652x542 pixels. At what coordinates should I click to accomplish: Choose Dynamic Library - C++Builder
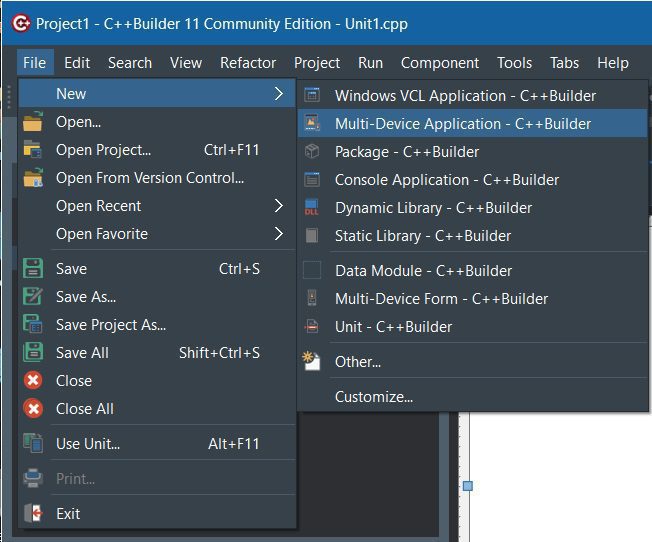tap(473, 207)
